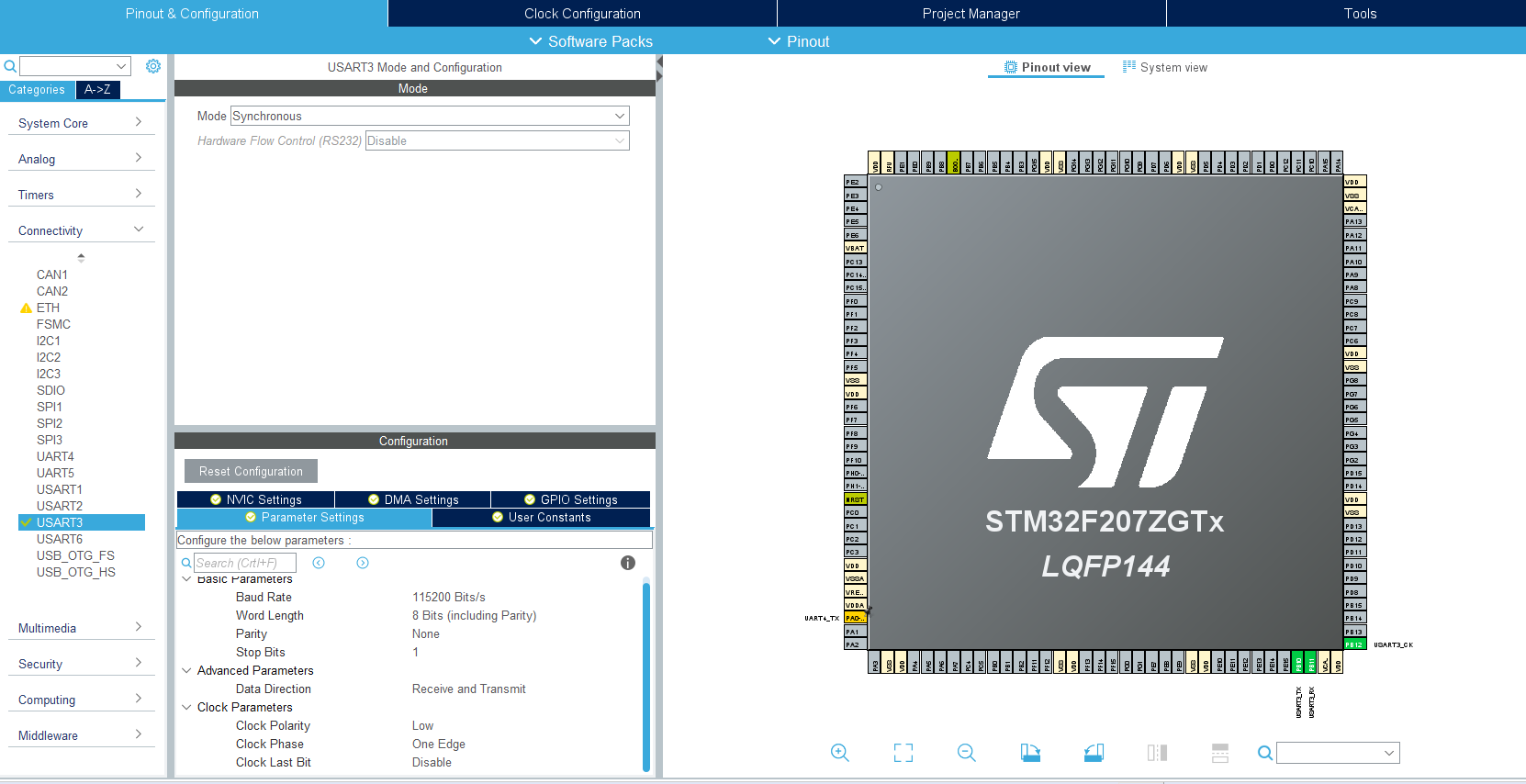Open the User Constants tab

click(541, 518)
